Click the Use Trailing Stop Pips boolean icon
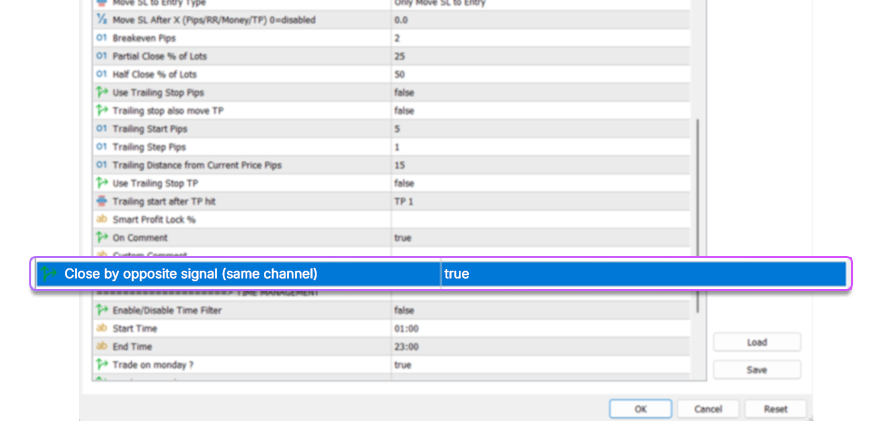The height and width of the screenshot is (430, 890). (x=101, y=92)
